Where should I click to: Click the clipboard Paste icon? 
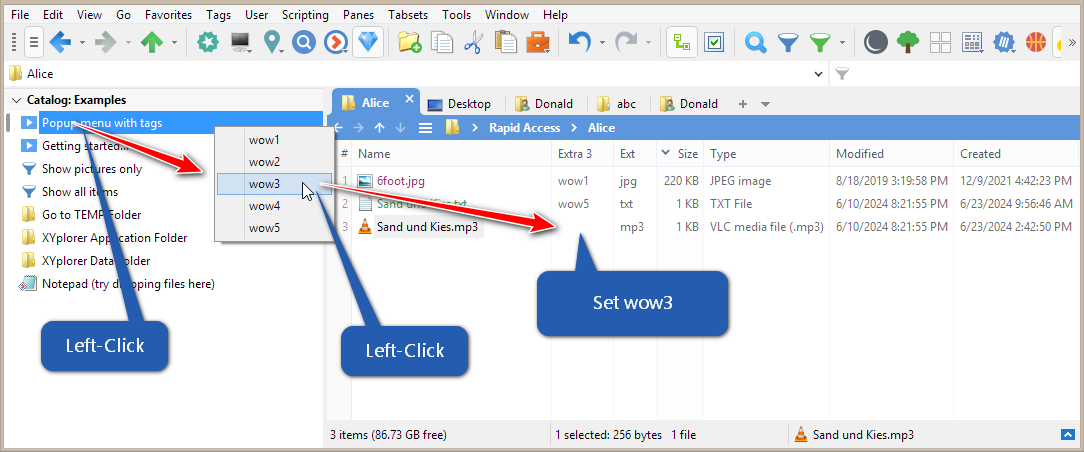click(x=505, y=43)
